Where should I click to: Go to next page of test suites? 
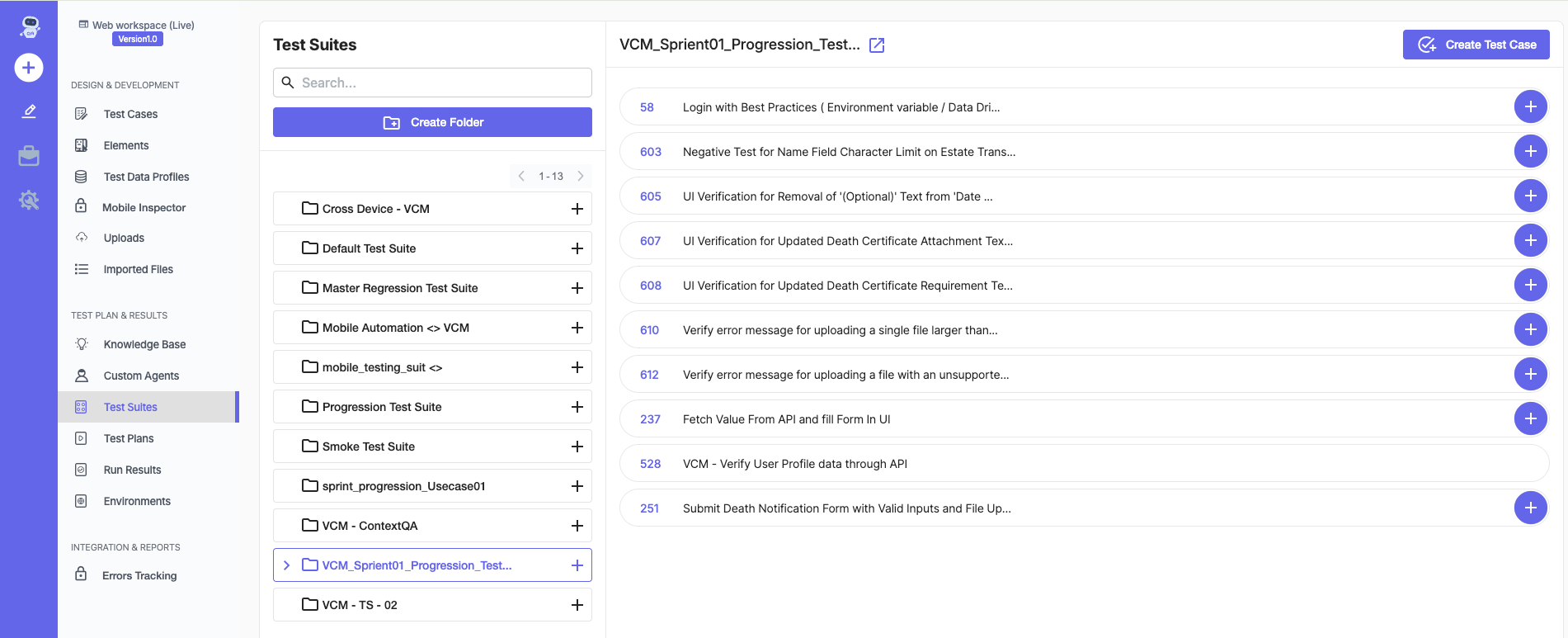[581, 176]
